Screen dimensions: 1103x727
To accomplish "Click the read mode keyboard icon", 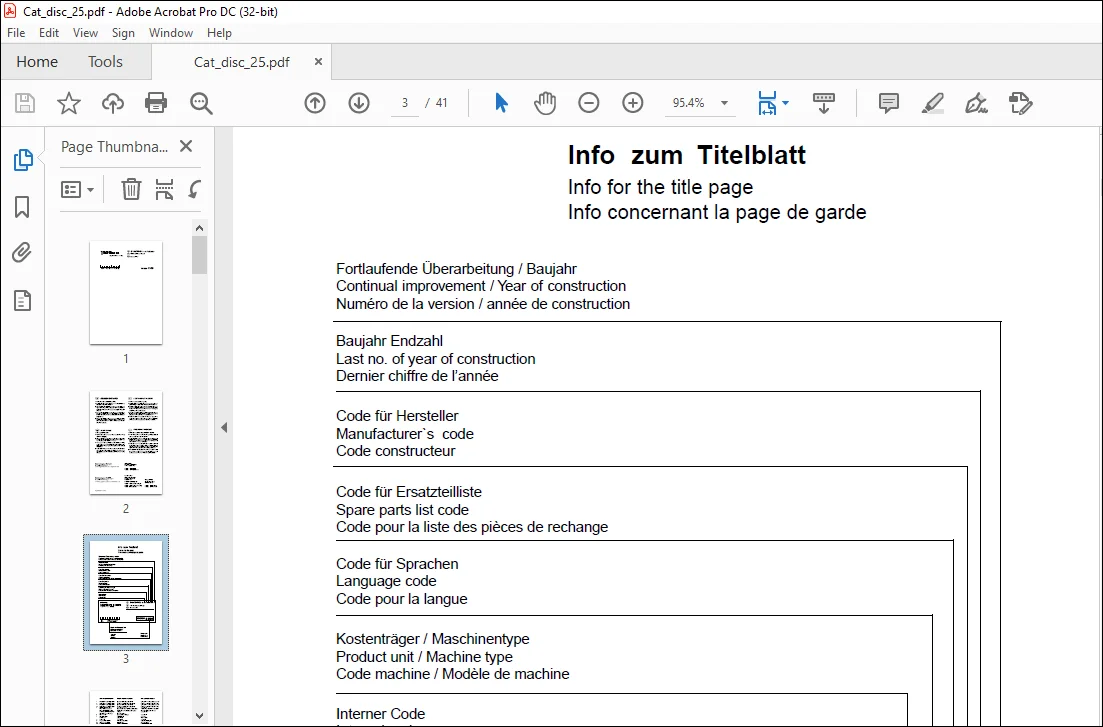I will tap(824, 103).
